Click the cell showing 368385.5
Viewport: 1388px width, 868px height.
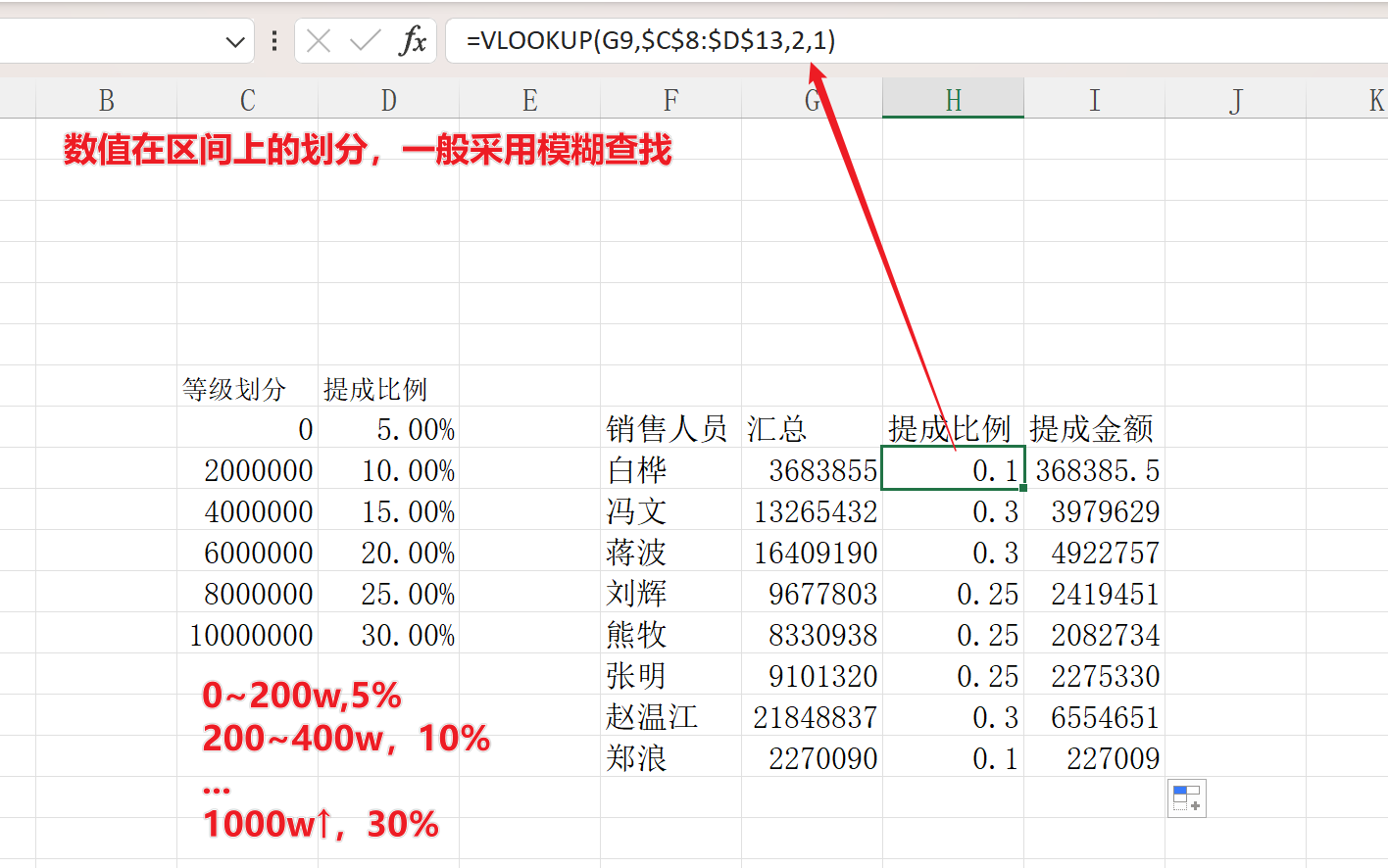coord(1095,470)
